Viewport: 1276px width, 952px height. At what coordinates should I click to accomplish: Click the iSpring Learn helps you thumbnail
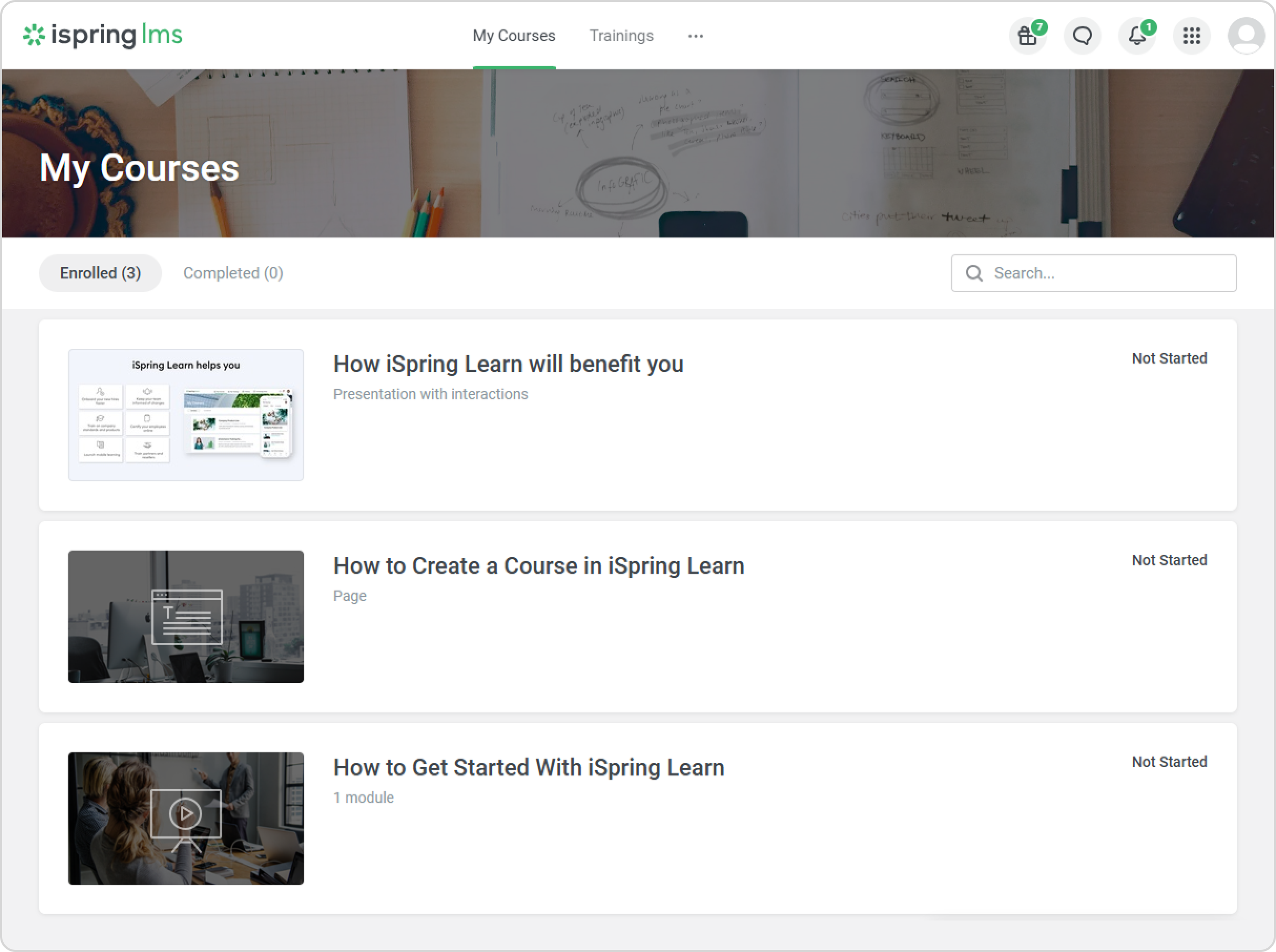(186, 415)
